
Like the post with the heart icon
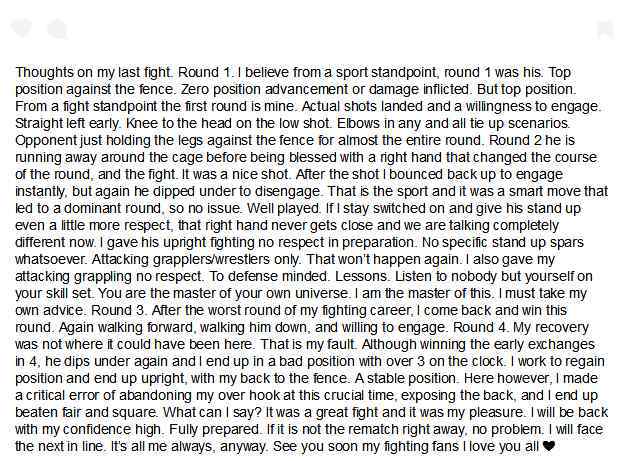tap(21, 28)
